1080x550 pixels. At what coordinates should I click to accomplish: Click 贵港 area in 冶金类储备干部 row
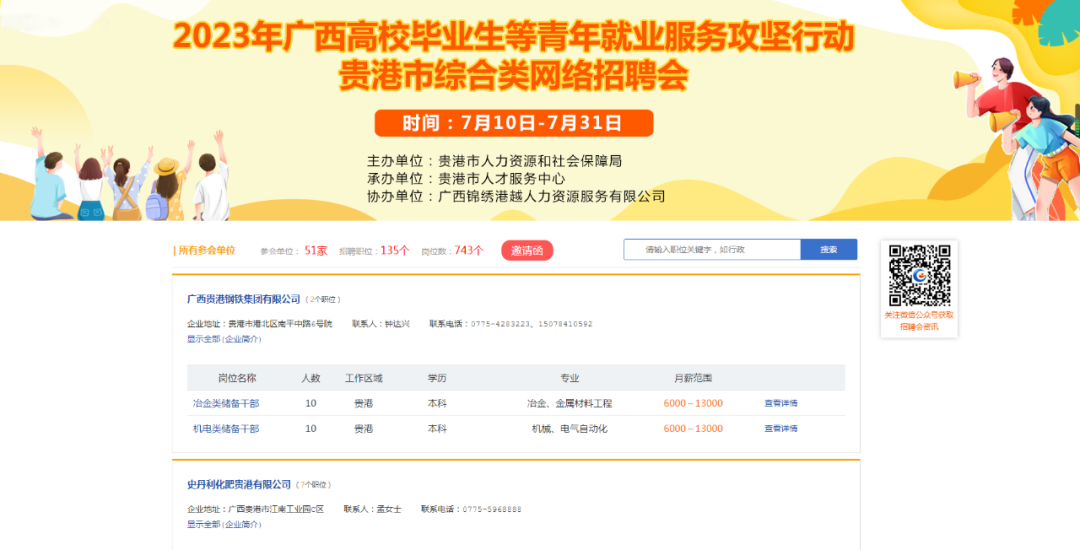(x=364, y=403)
